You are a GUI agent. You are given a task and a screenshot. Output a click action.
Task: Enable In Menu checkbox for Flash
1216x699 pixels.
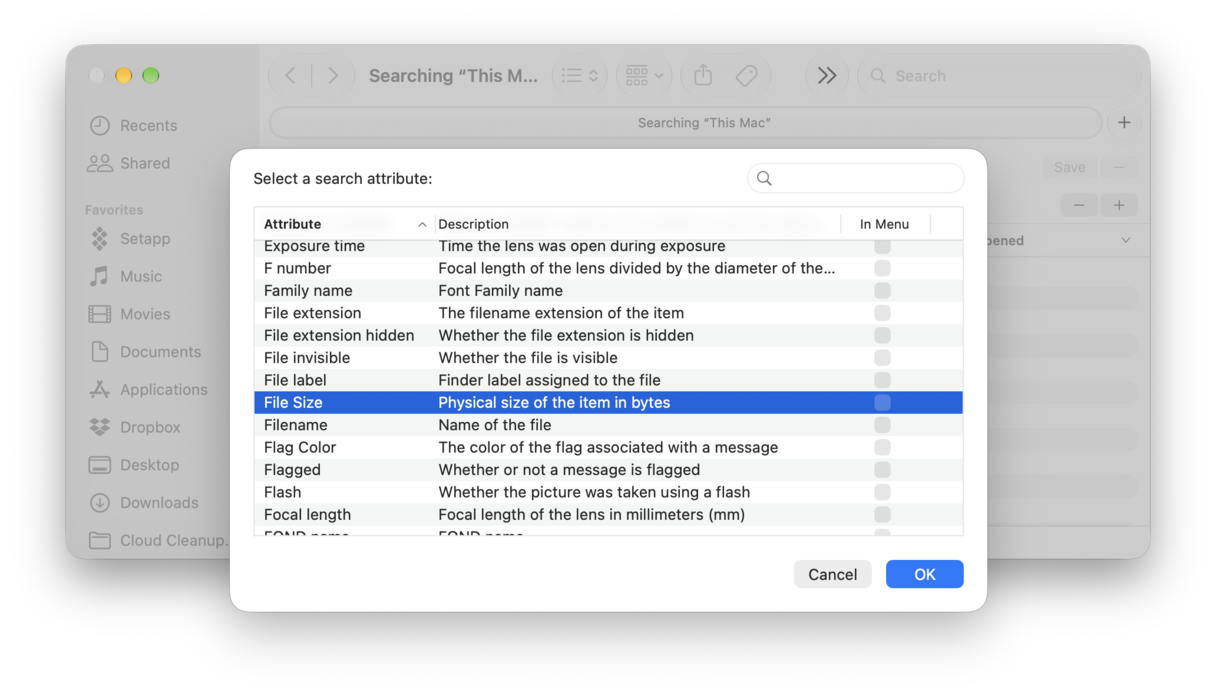click(x=882, y=492)
